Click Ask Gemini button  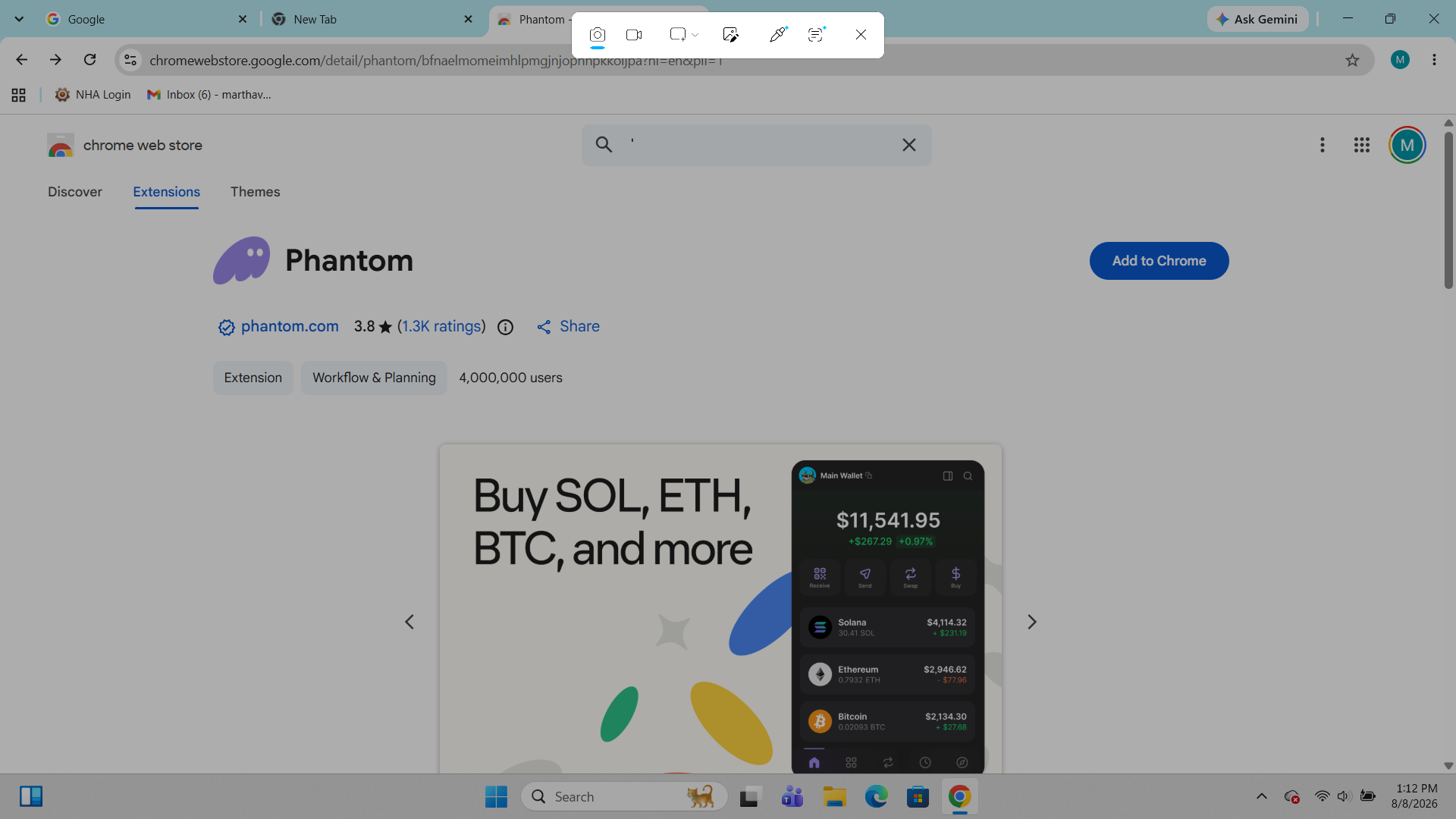(x=1257, y=19)
